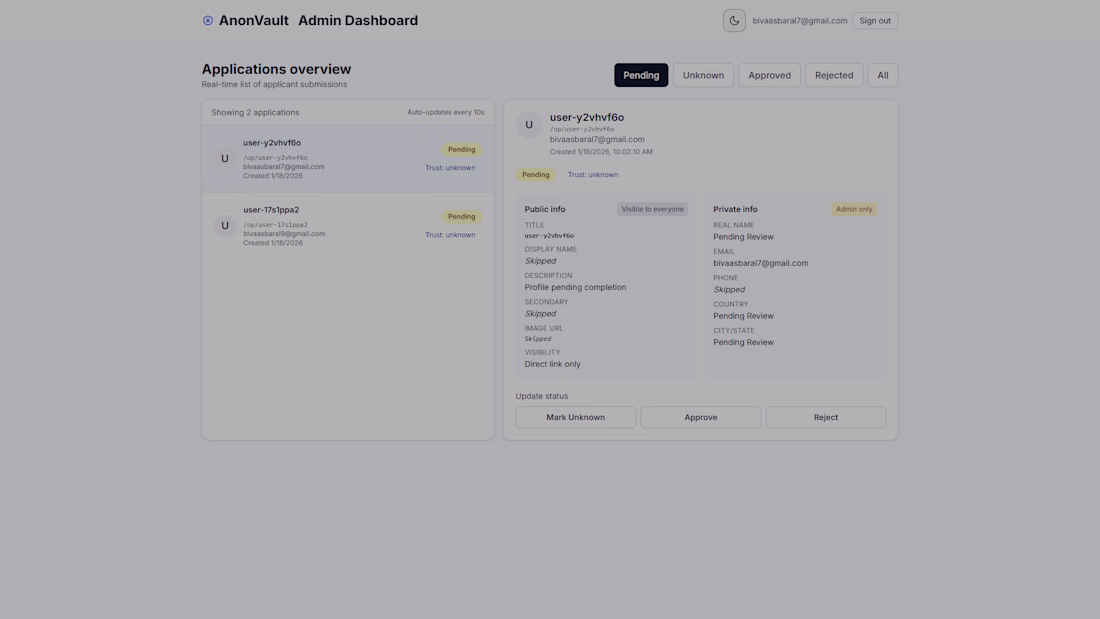Click the Real Name Pending Review value
This screenshot has height=619, width=1100.
743,237
